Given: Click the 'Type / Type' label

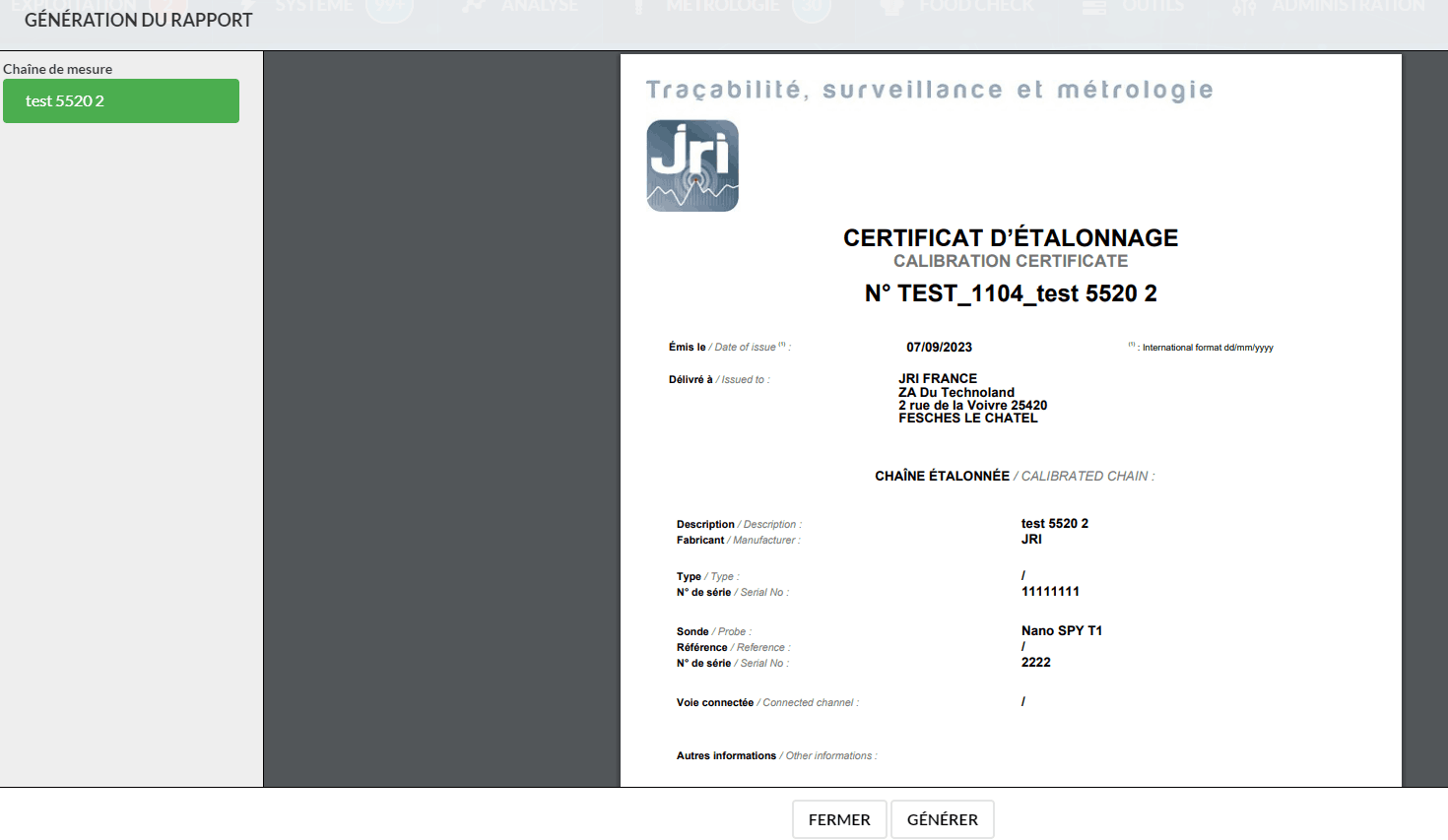Looking at the screenshot, I should 707,576.
